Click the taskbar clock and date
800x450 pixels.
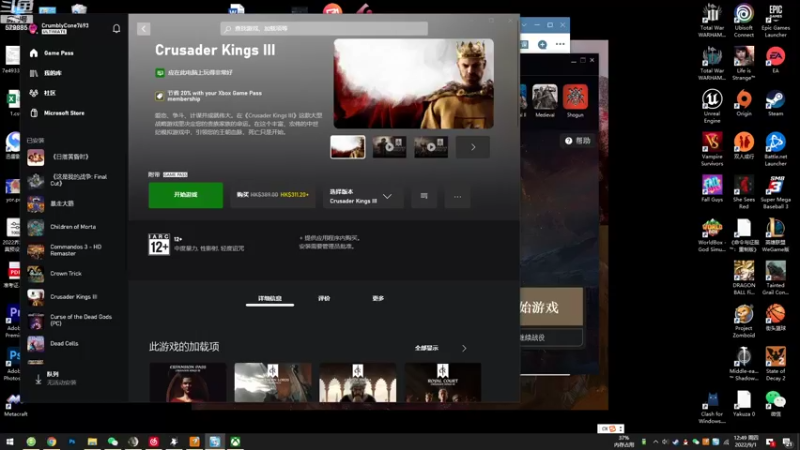pyautogui.click(x=745, y=442)
